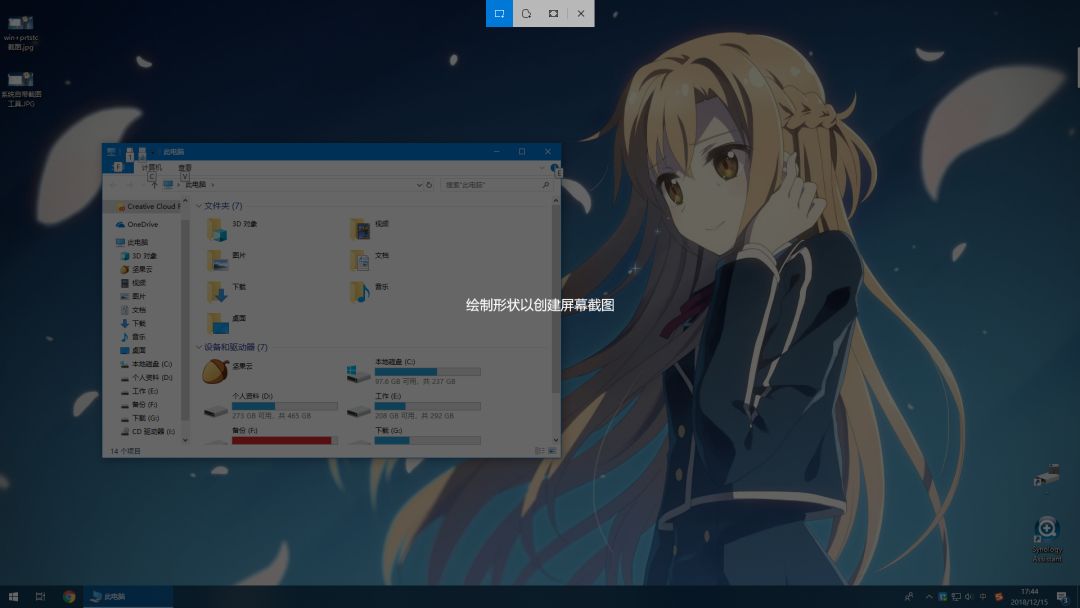Select the fullscreen snip mode

553,13
